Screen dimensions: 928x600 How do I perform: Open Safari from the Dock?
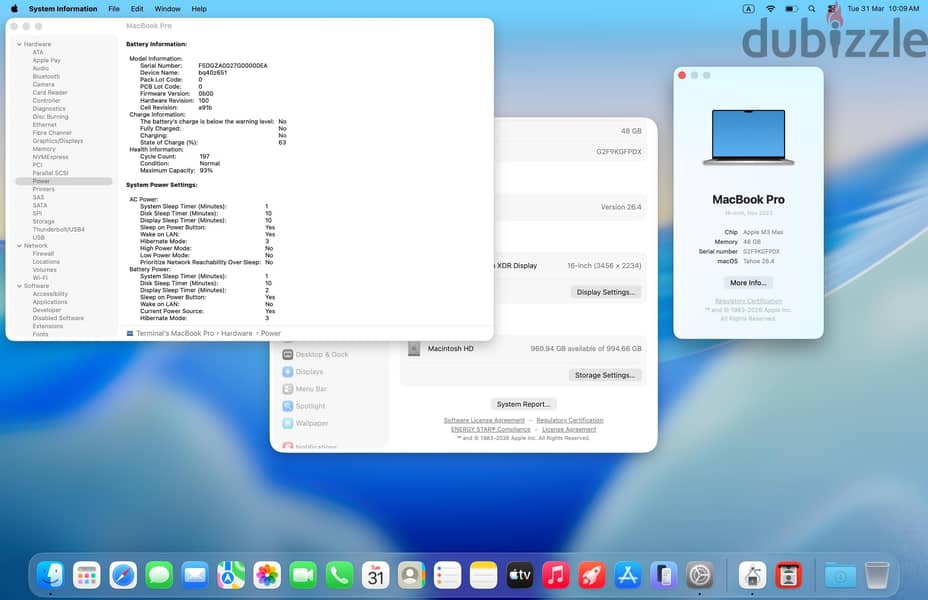coord(123,575)
